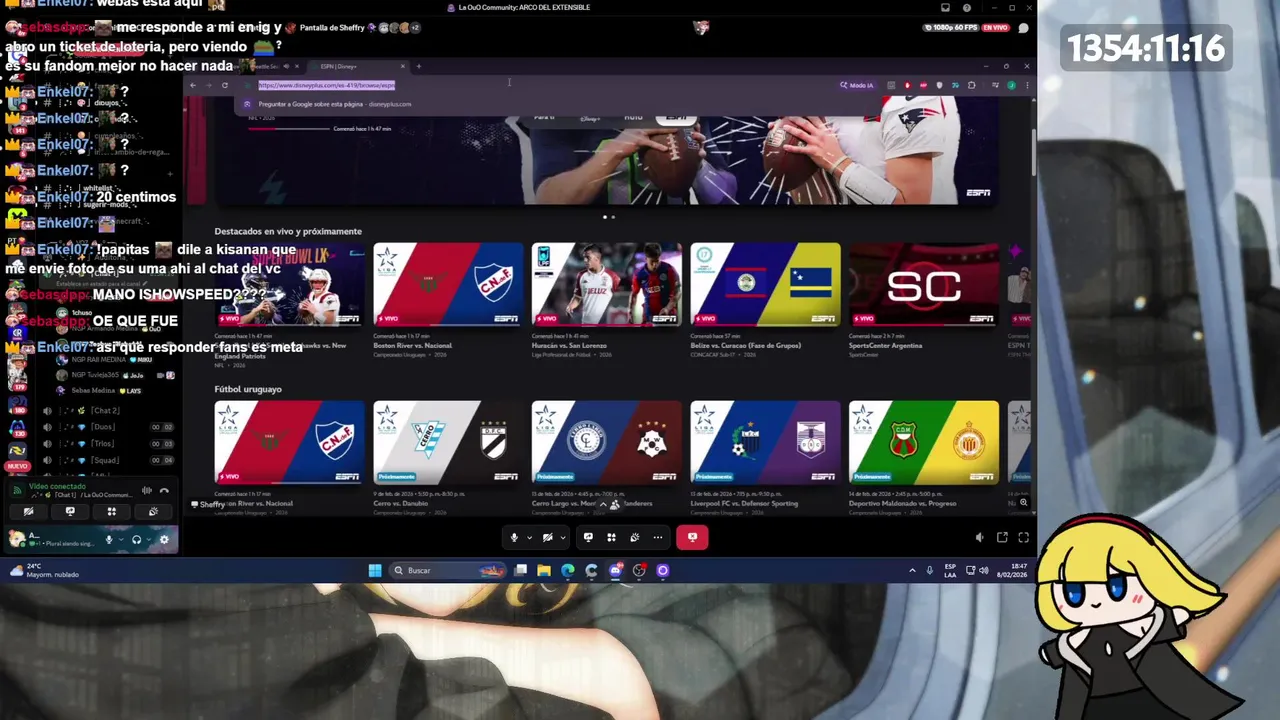Viewport: 1280px width, 720px height.
Task: Open more options ellipsis in stream bar
Action: pos(657,537)
